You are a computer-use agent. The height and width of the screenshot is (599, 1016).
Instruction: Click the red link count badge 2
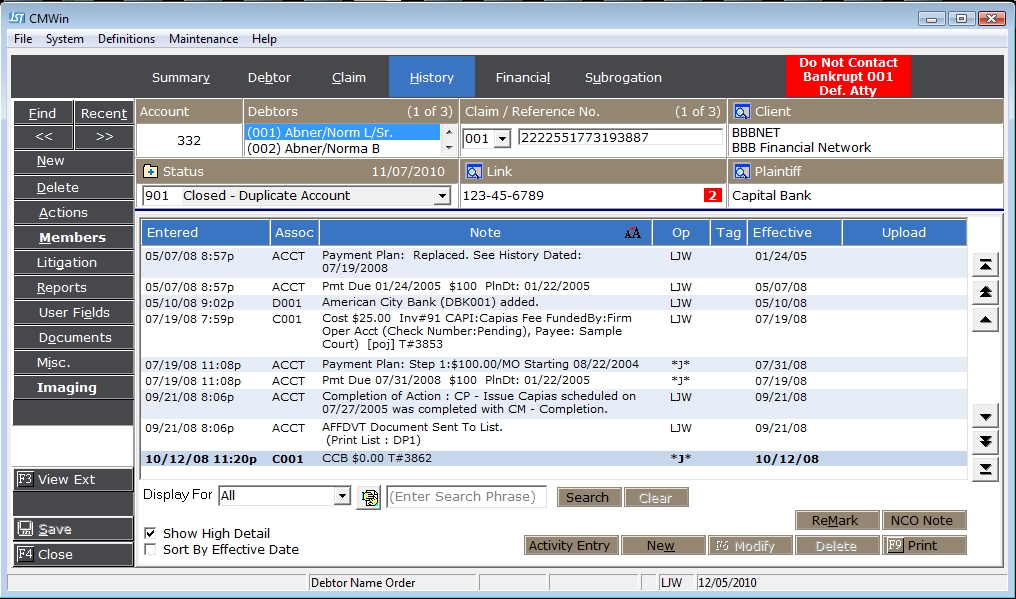point(713,196)
